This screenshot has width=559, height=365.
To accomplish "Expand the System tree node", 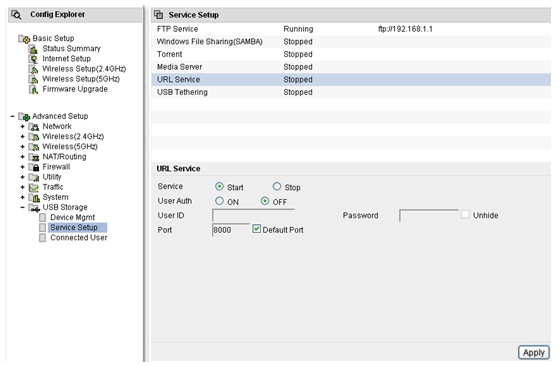I will 22,197.
